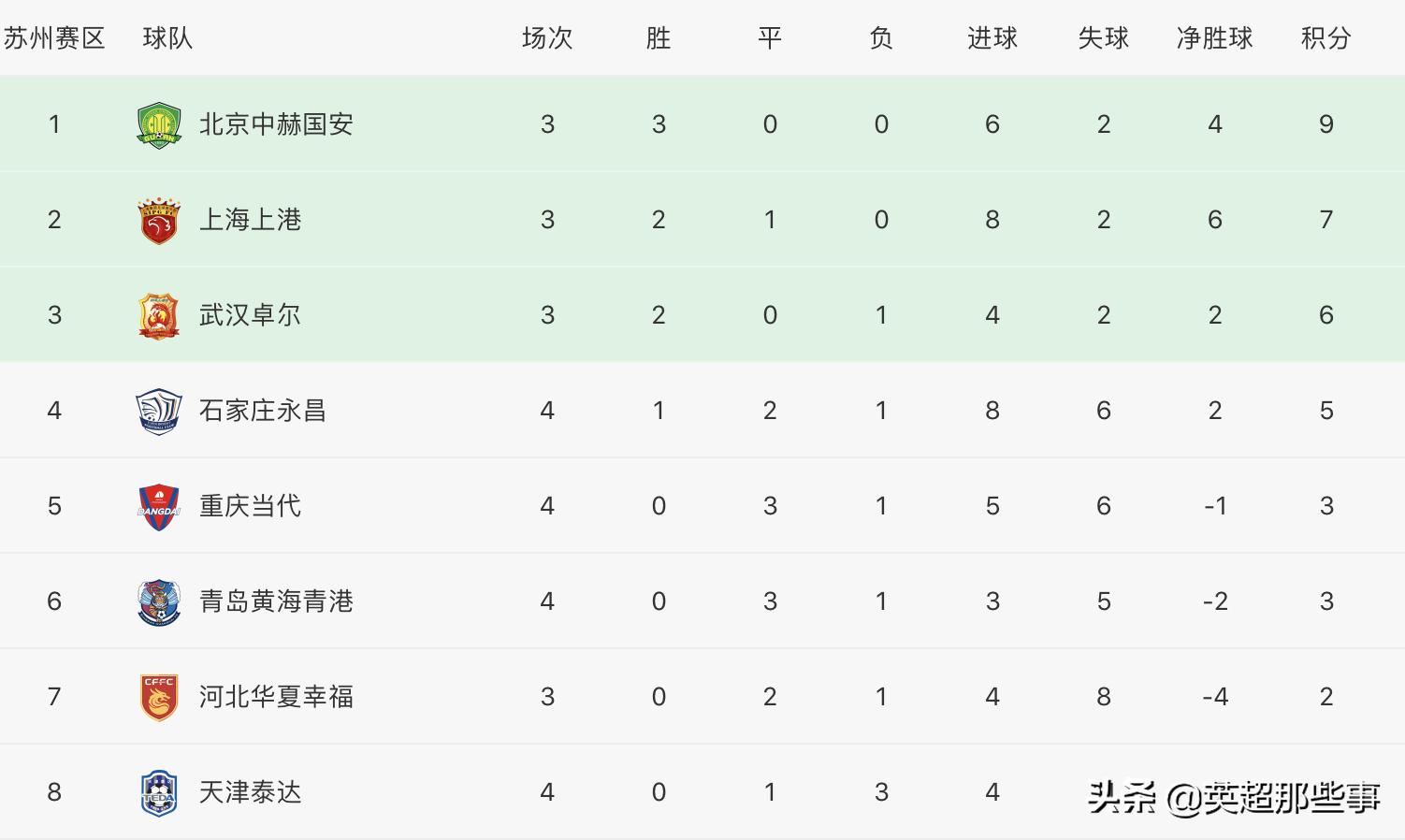Open team name 上海上港
Image resolution: width=1405 pixels, height=840 pixels.
click(x=250, y=220)
